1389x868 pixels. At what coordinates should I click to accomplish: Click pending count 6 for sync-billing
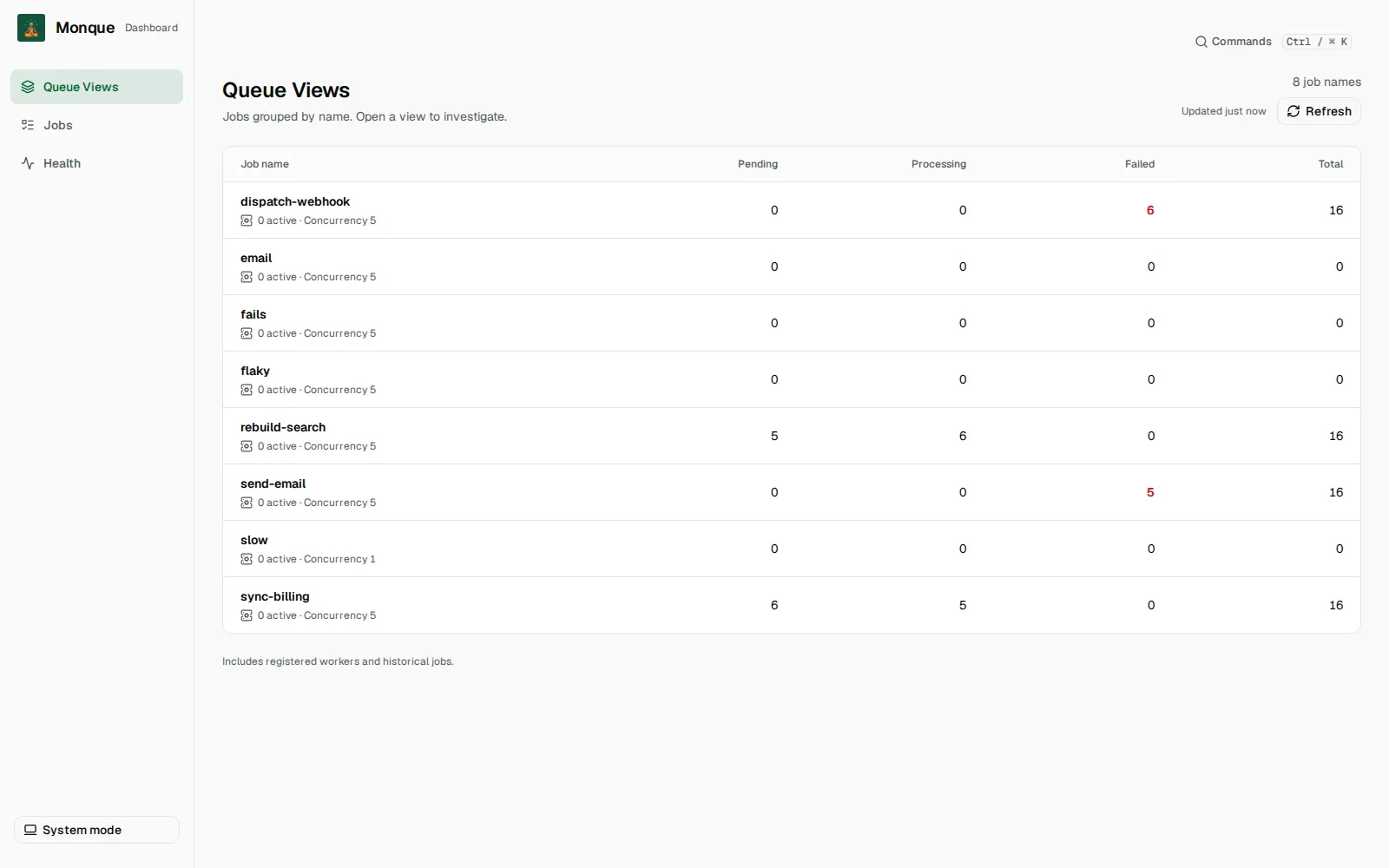[774, 605]
